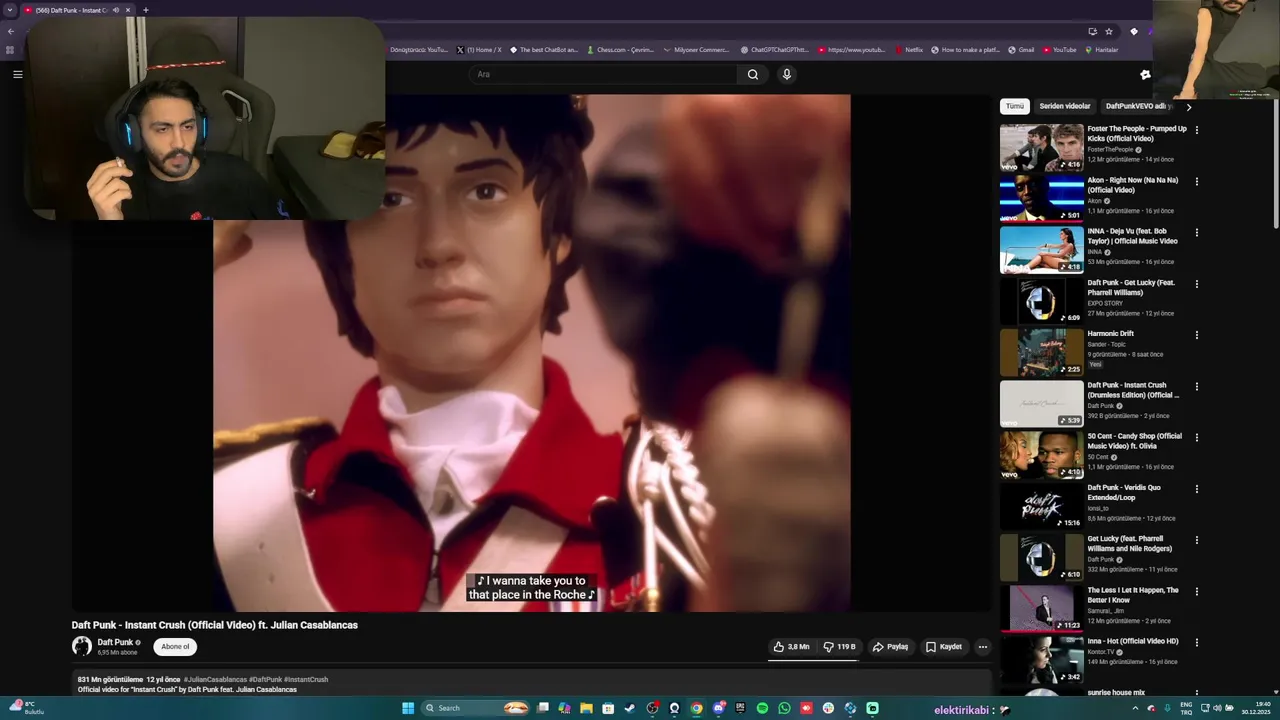Open options menu for Akon 'Right Now'
The width and height of the screenshot is (1280, 720).
pos(1196,181)
